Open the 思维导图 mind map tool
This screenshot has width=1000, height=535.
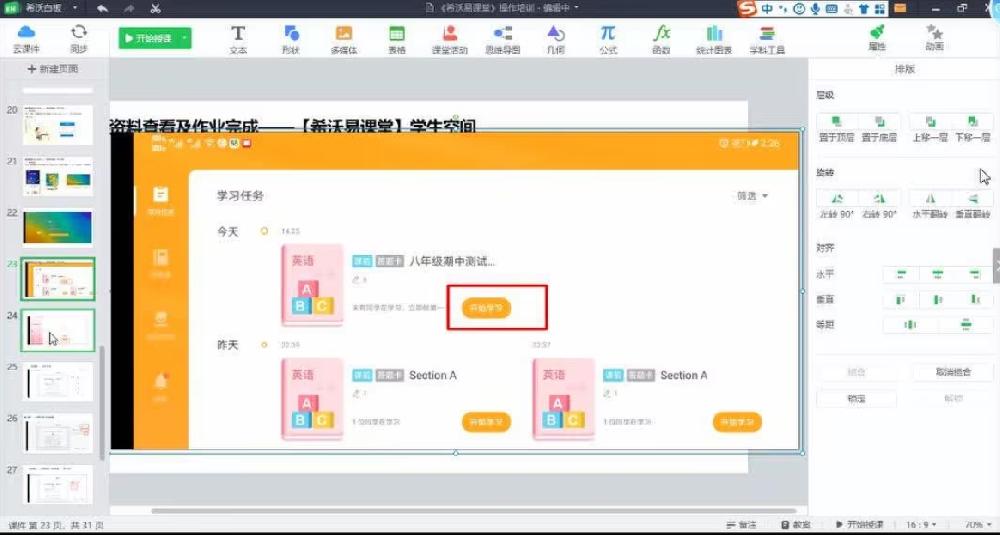coord(503,40)
